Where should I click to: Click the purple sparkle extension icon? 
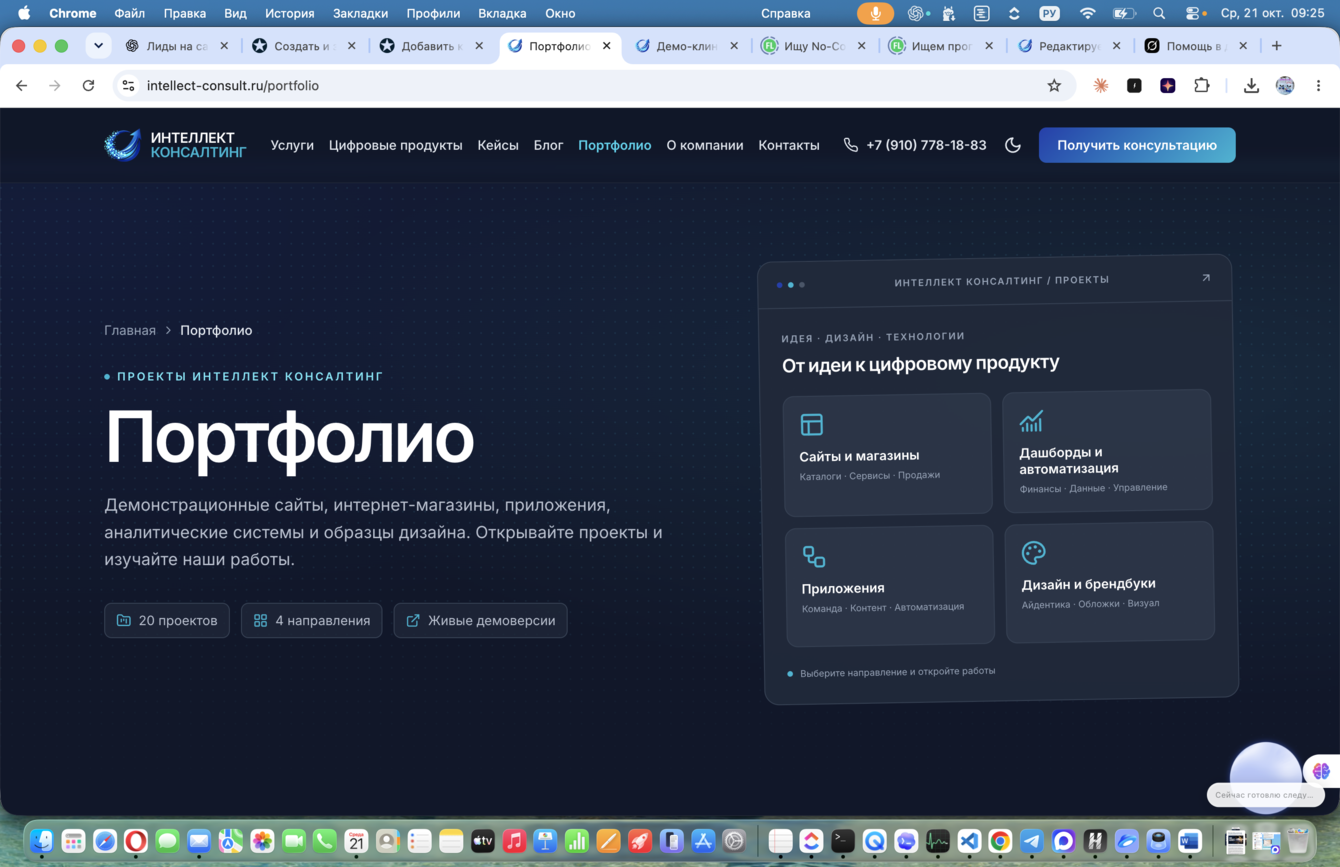[1167, 86]
